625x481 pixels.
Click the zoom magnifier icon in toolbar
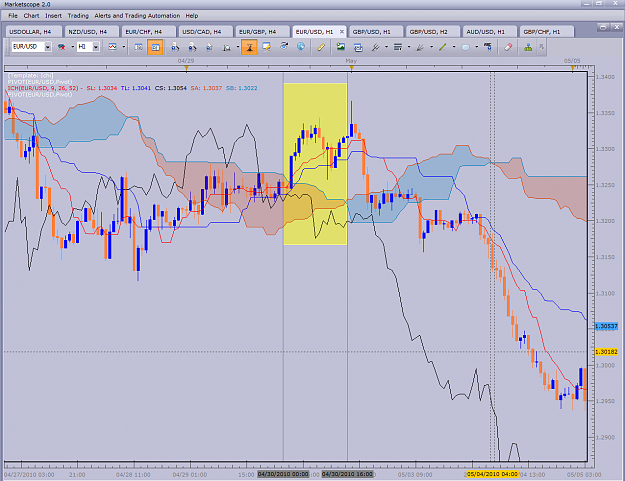pos(226,47)
